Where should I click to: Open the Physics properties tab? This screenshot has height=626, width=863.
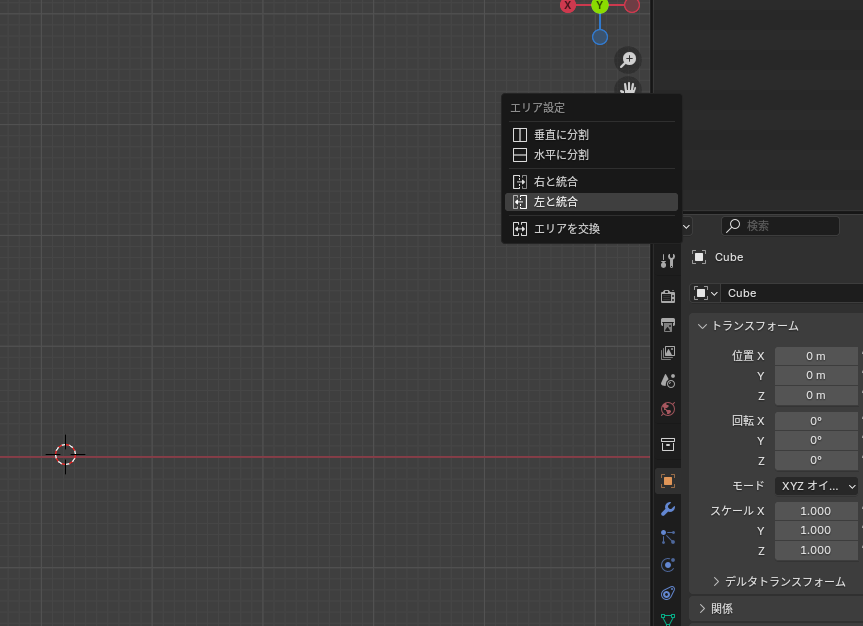(x=668, y=565)
